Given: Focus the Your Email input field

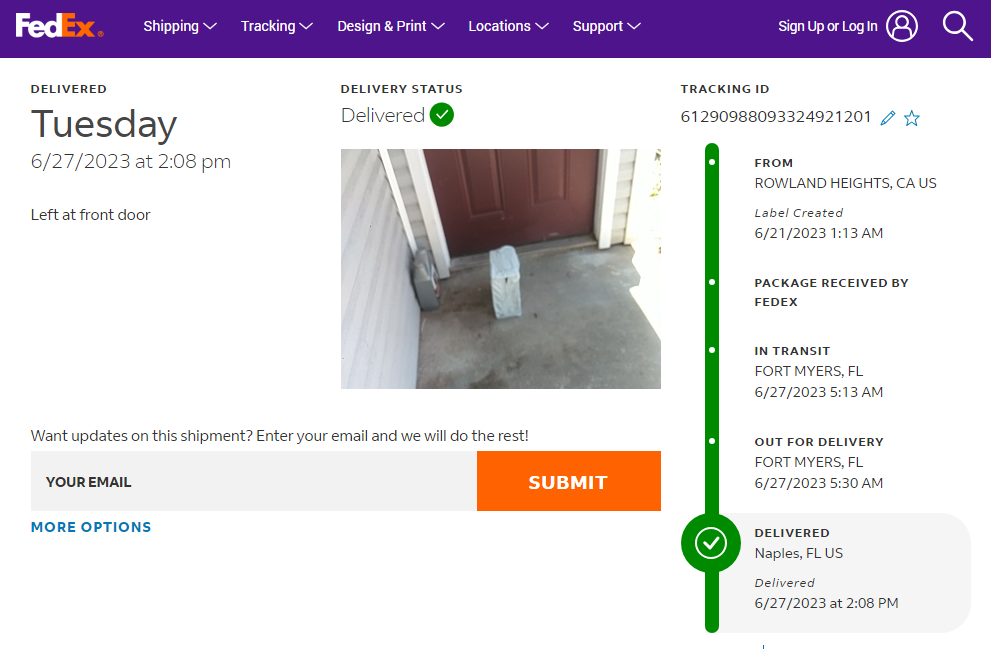Looking at the screenshot, I should point(254,481).
